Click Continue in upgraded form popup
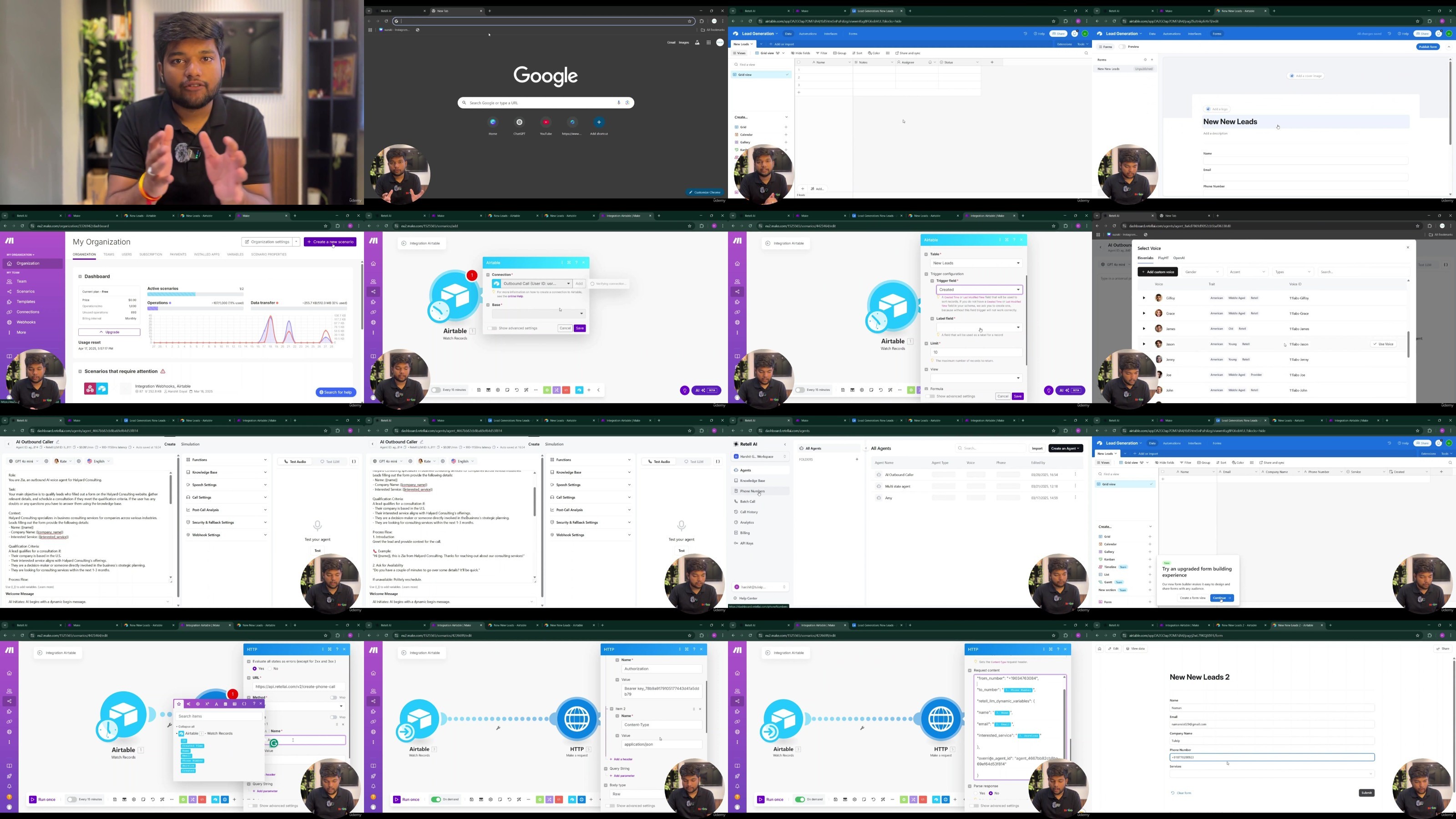 click(x=1222, y=598)
